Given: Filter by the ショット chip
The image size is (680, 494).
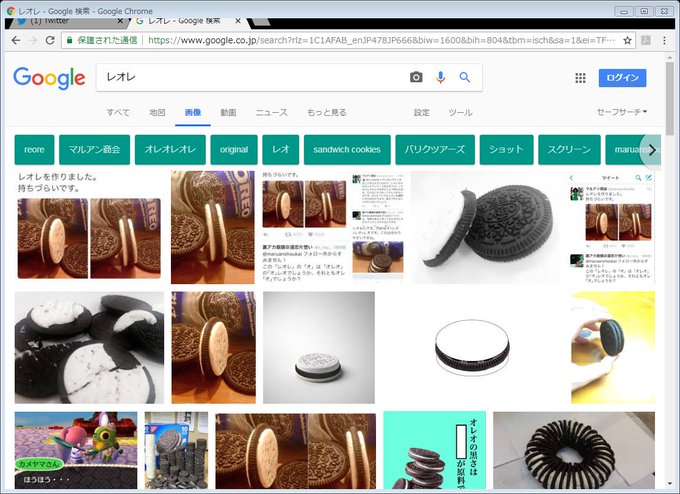Looking at the screenshot, I should 506,150.
